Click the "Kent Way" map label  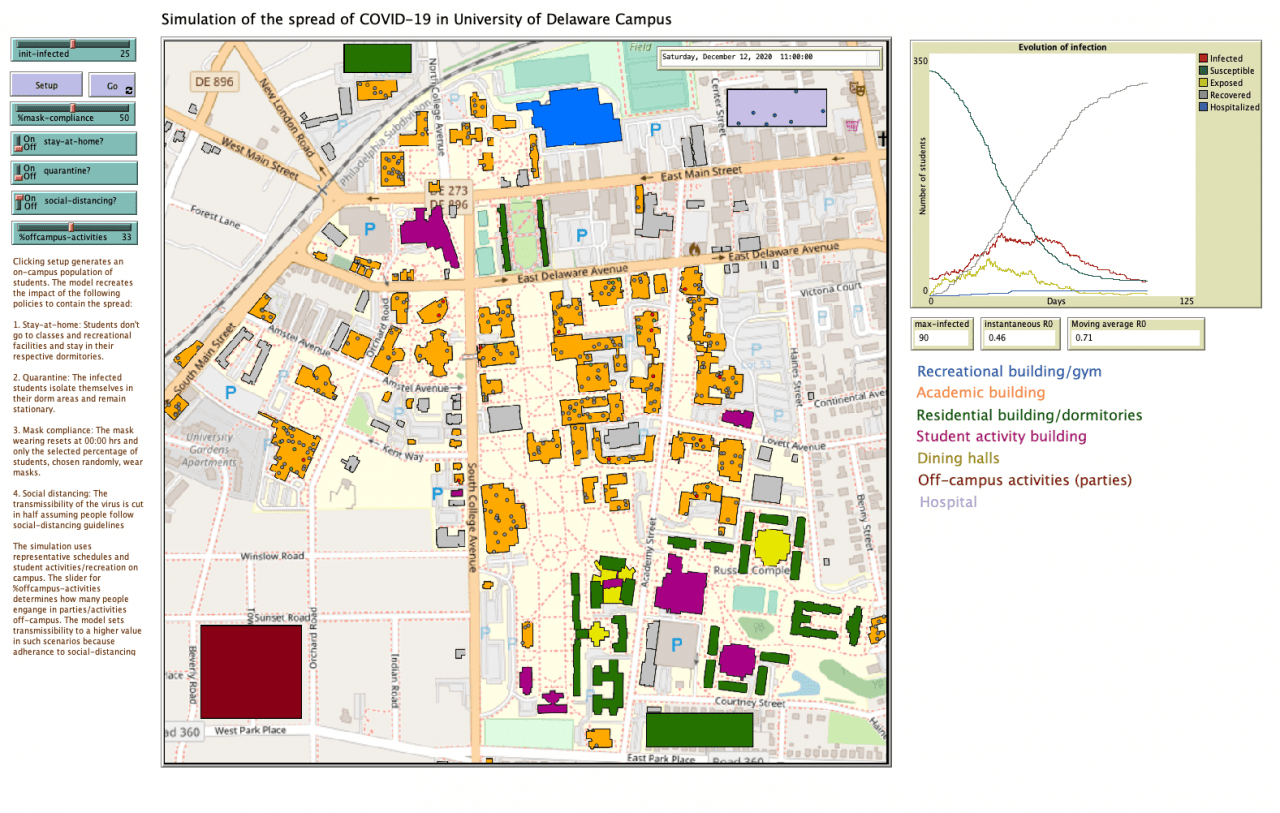tap(405, 454)
